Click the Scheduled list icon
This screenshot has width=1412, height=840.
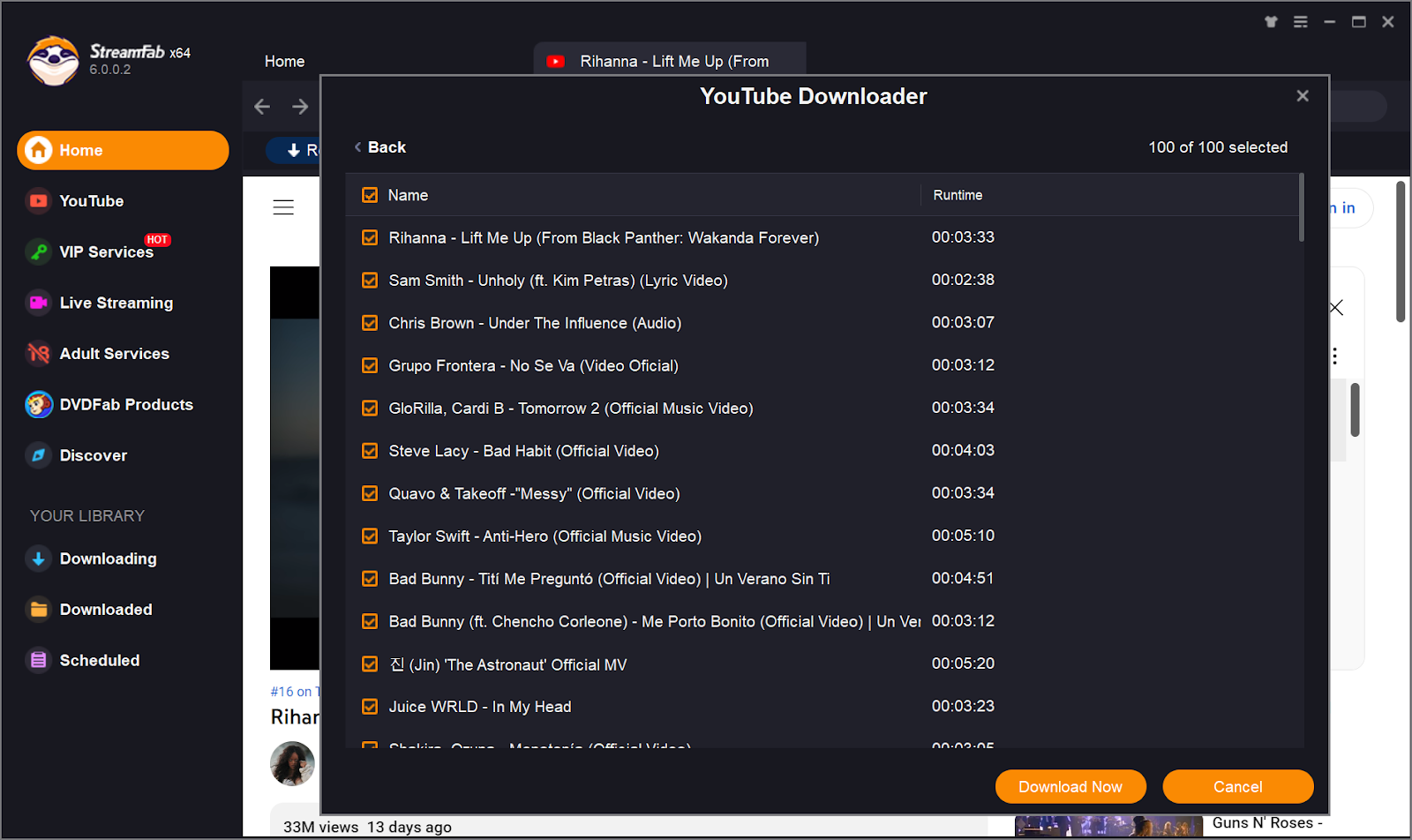[38, 660]
